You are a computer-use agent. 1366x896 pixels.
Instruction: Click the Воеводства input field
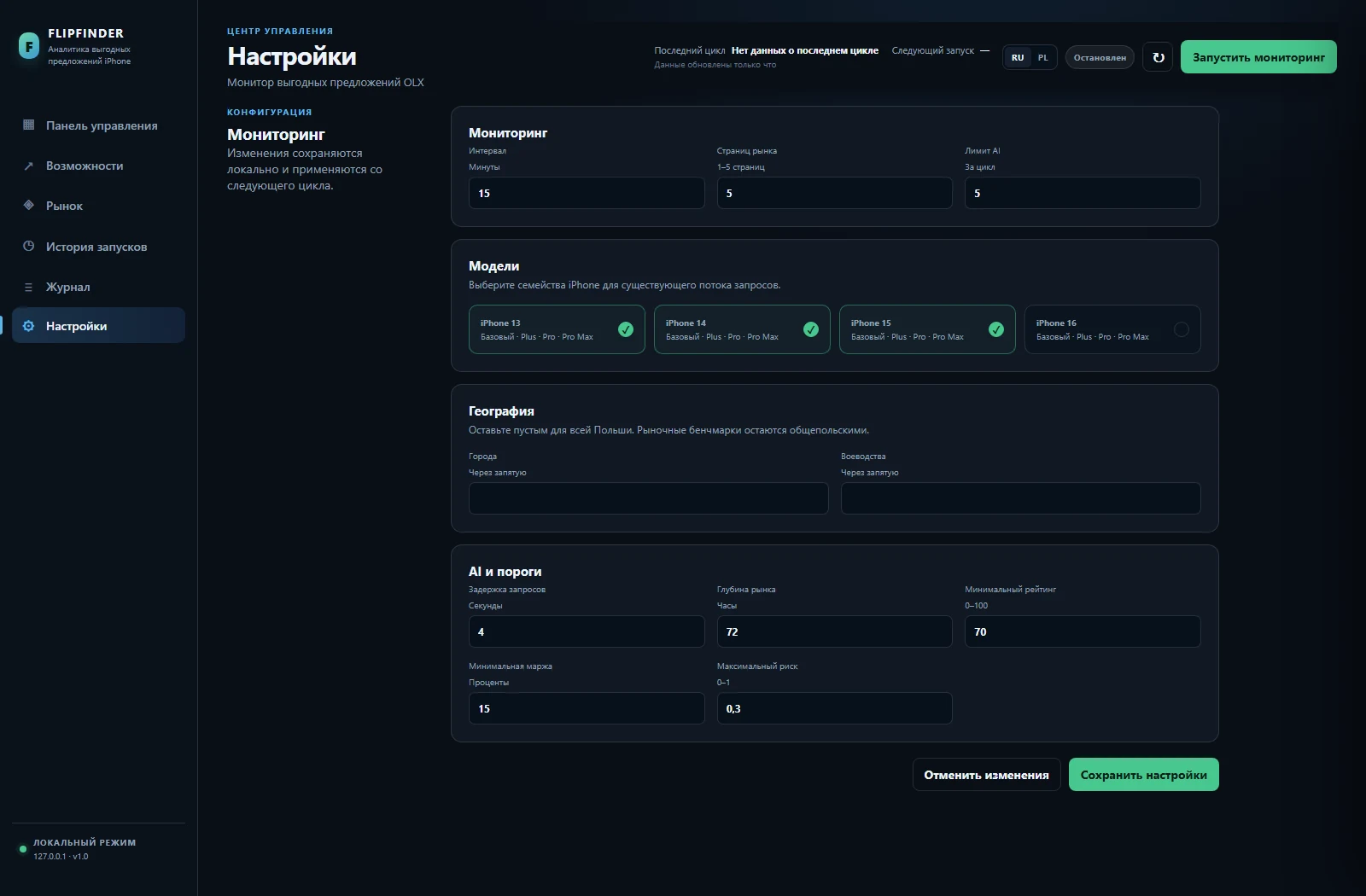click(x=1020, y=498)
